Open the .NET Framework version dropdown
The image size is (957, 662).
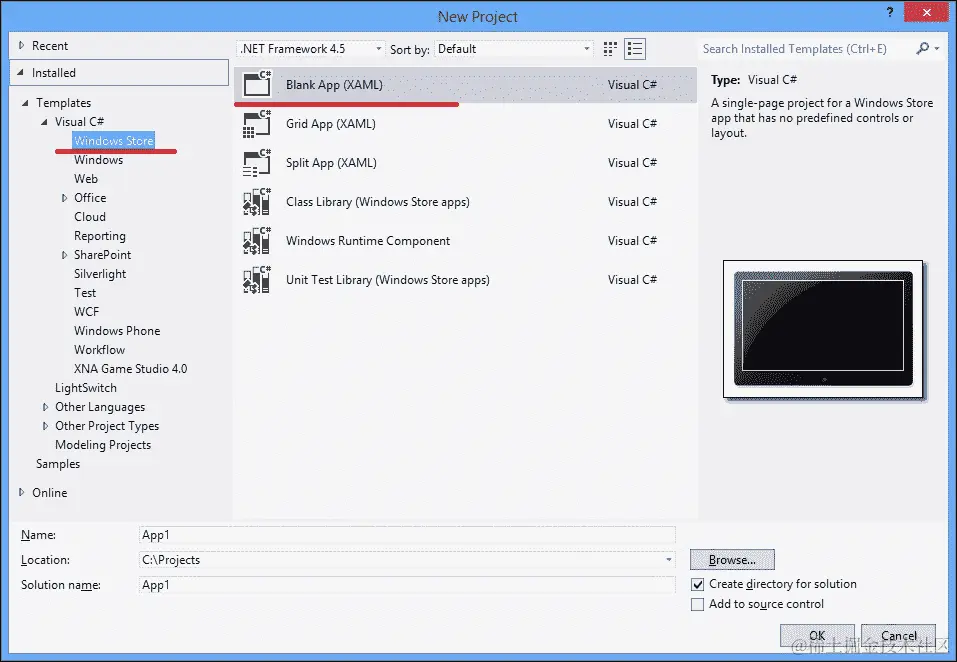[x=311, y=49]
